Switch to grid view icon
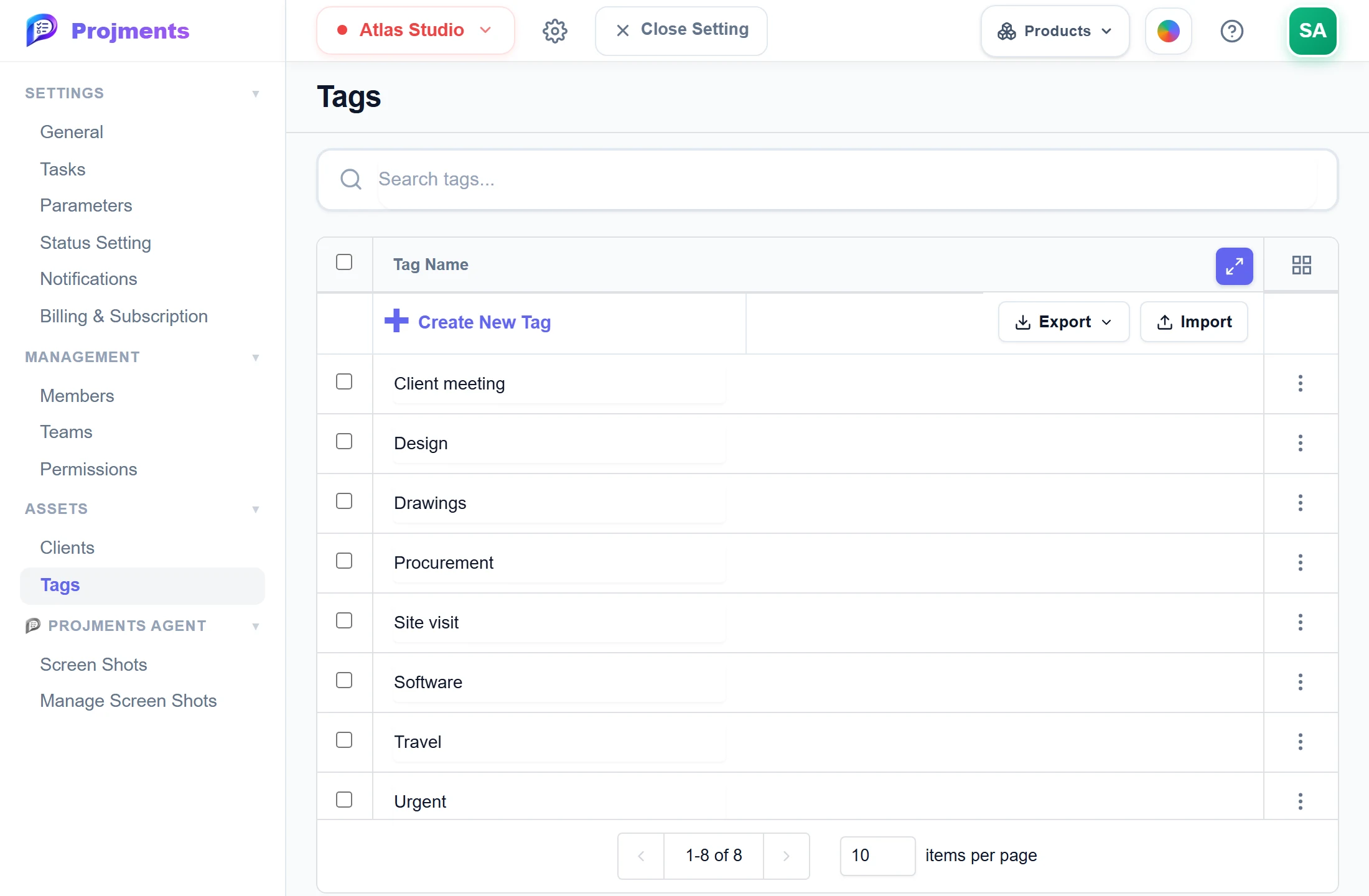Viewport: 1369px width, 896px height. [x=1301, y=265]
